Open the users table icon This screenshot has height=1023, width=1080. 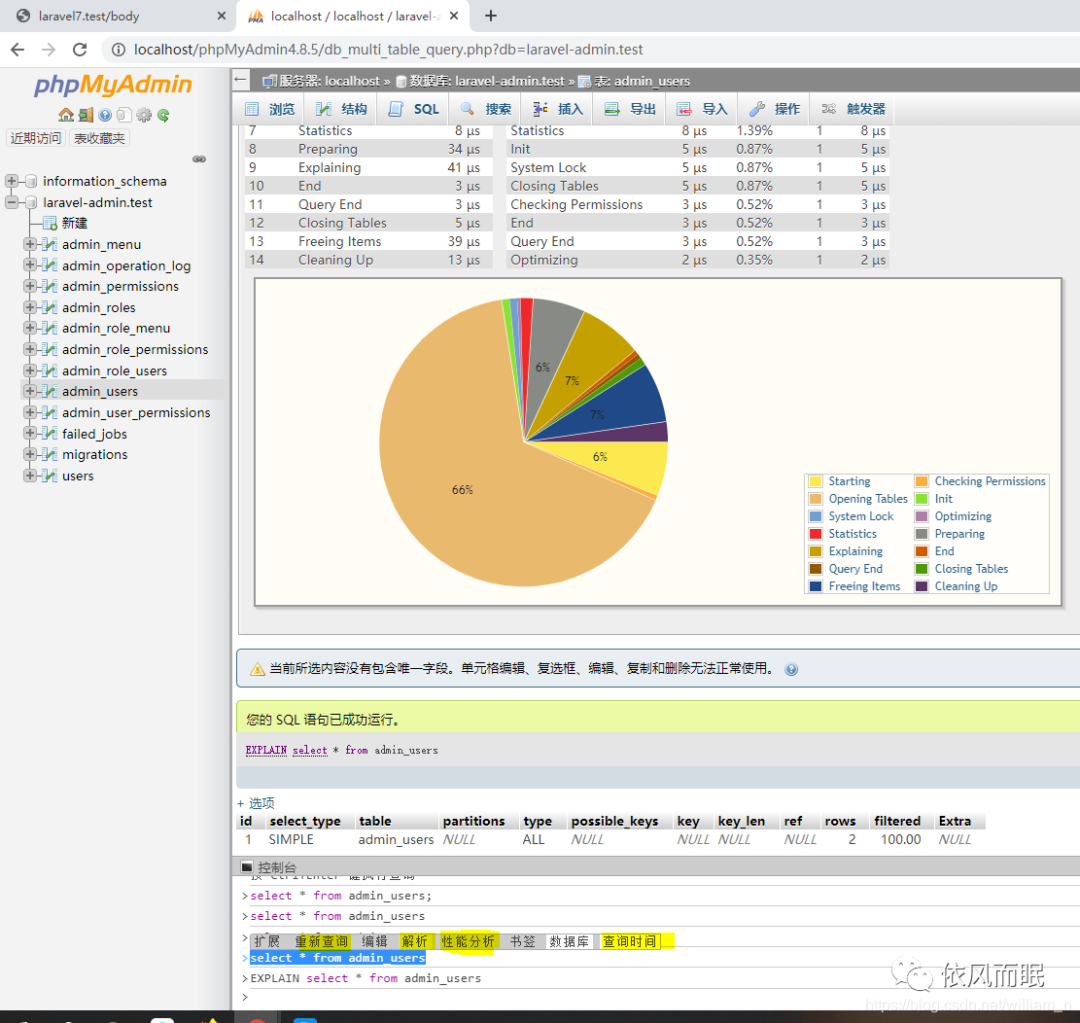[x=49, y=475]
